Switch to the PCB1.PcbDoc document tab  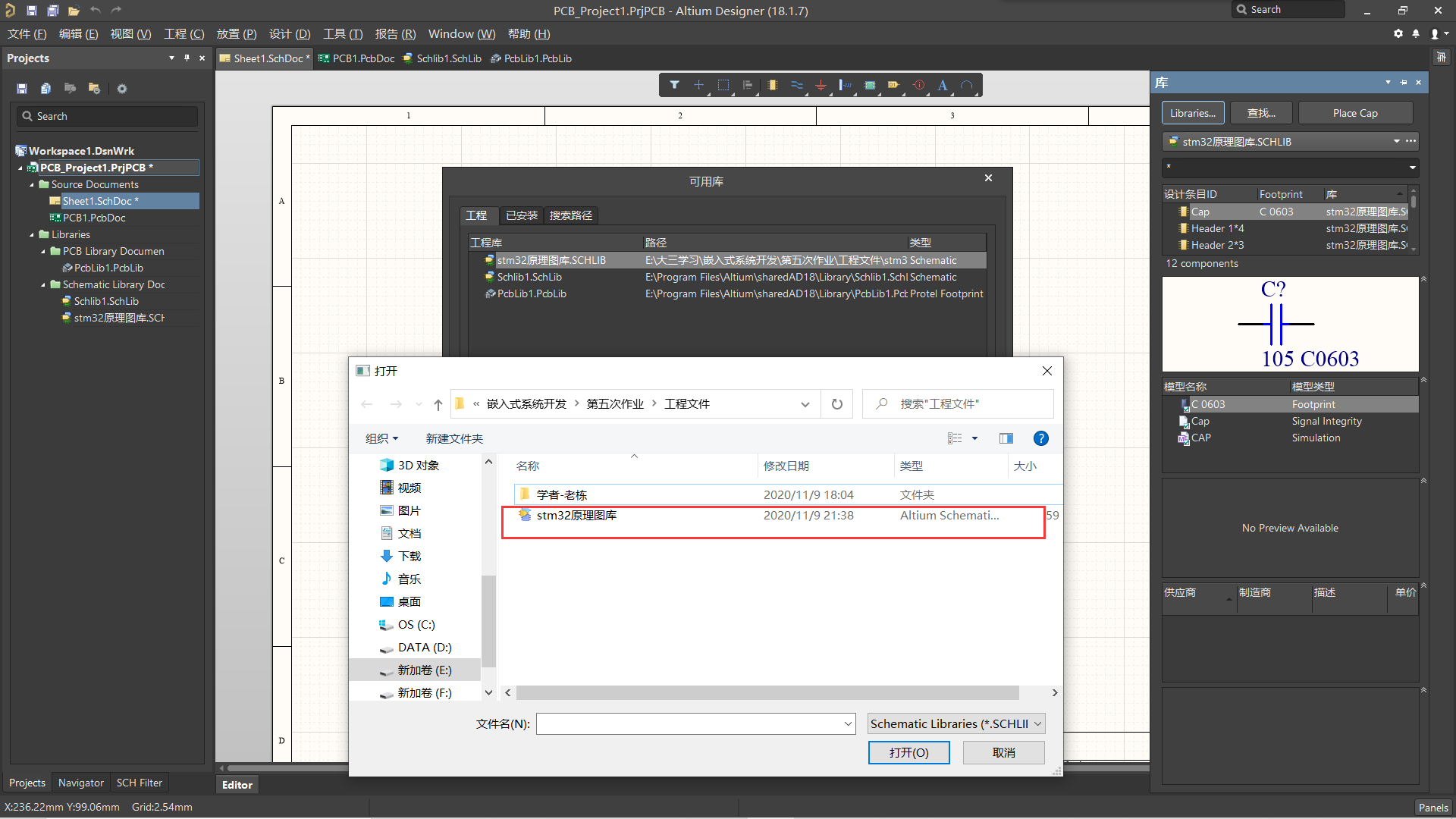356,58
